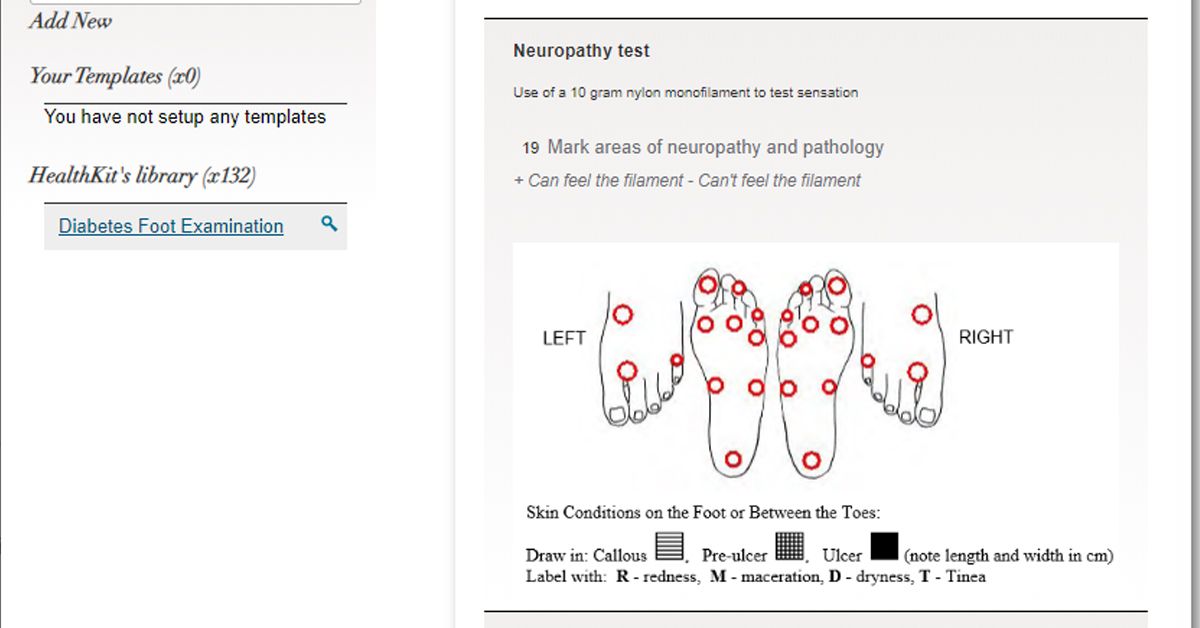Select the Callous horizontal-lines pattern swatch
Viewport: 1200px width, 628px height.
669,546
